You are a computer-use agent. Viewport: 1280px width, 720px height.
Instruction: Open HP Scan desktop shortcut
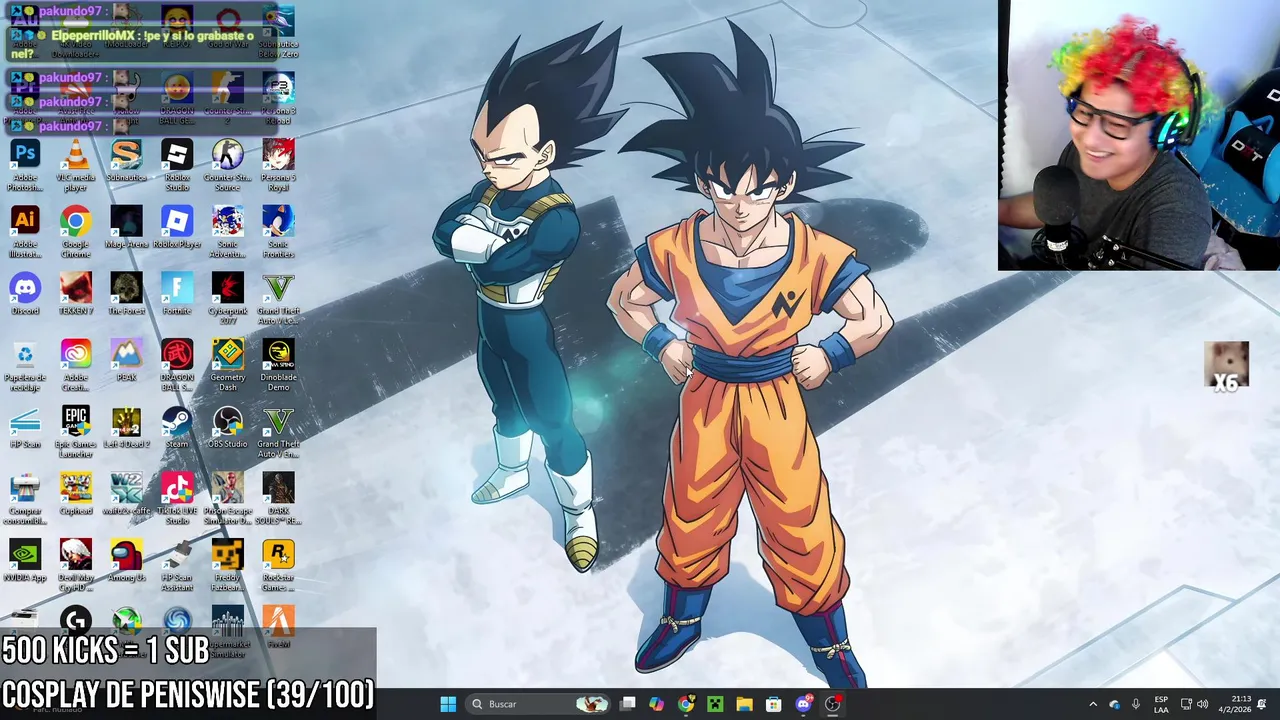point(25,428)
